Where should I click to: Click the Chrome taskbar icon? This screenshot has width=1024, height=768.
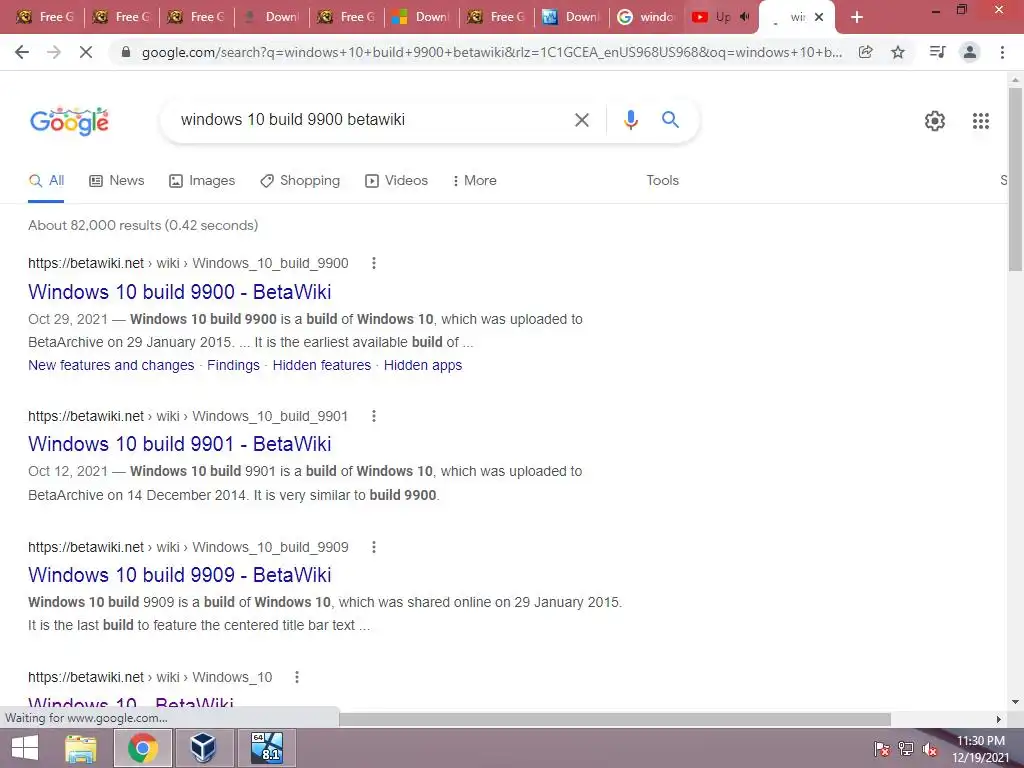pyautogui.click(x=143, y=748)
